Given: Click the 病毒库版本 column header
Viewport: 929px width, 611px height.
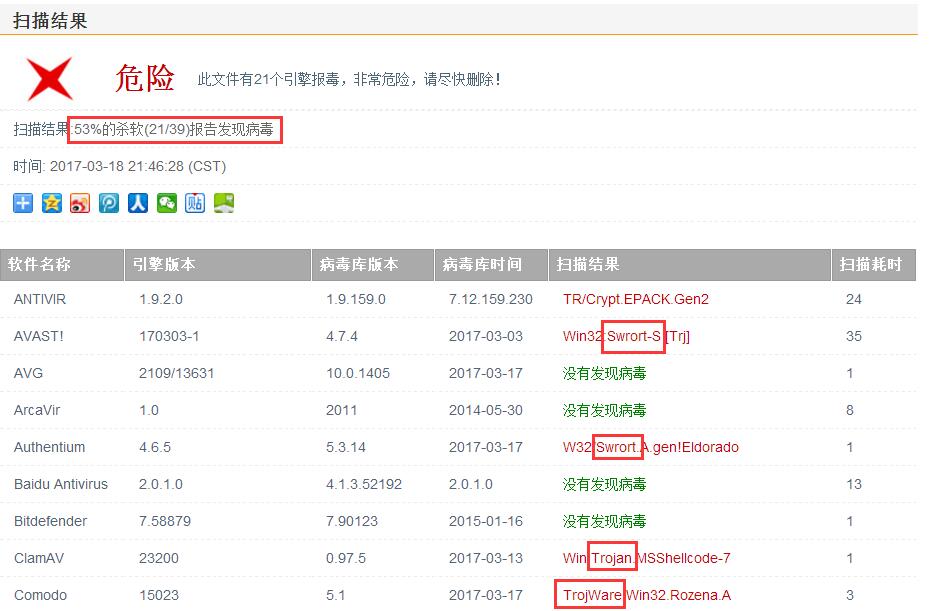Looking at the screenshot, I should pyautogui.click(x=373, y=264).
